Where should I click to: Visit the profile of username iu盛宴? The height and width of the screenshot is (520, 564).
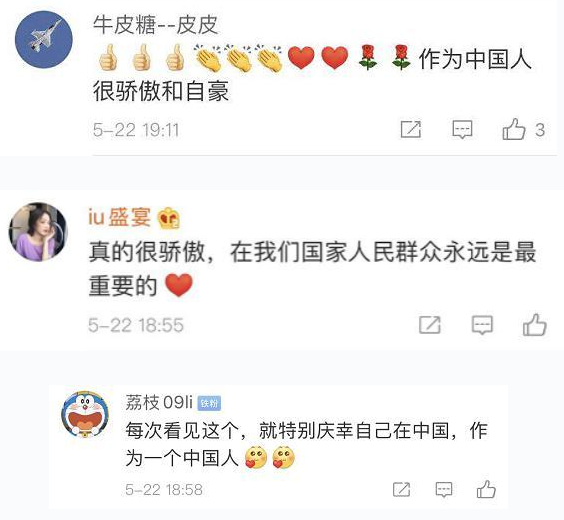coord(119,217)
